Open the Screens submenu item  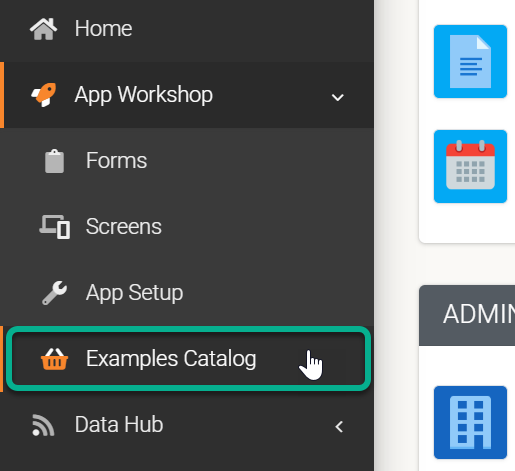pos(124,227)
